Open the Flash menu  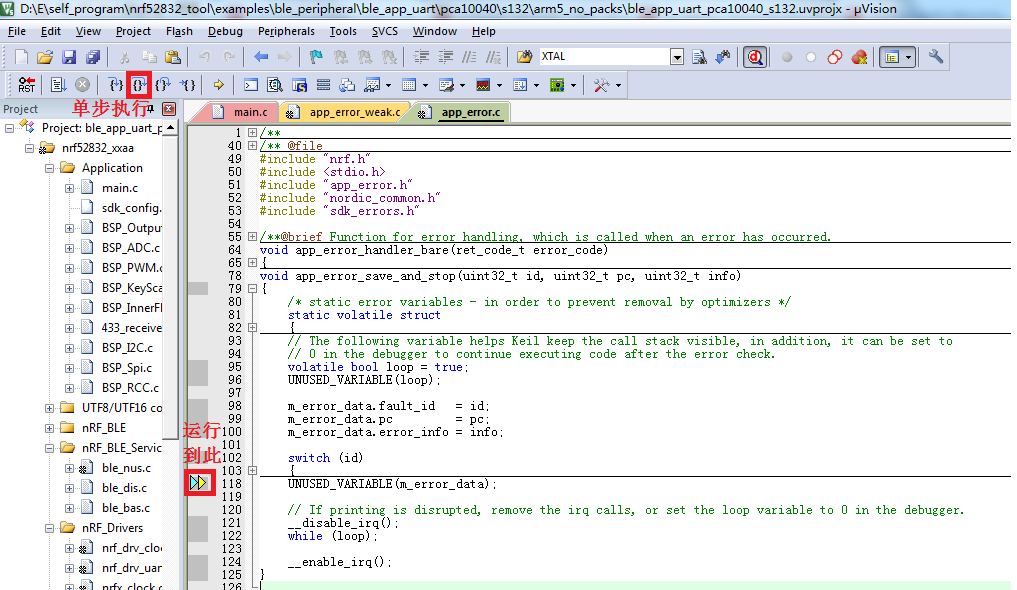(x=179, y=31)
